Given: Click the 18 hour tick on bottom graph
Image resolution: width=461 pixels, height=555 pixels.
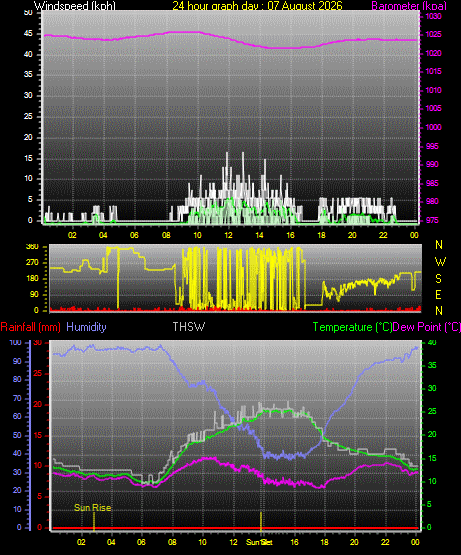Looking at the screenshot, I should pos(324,542).
